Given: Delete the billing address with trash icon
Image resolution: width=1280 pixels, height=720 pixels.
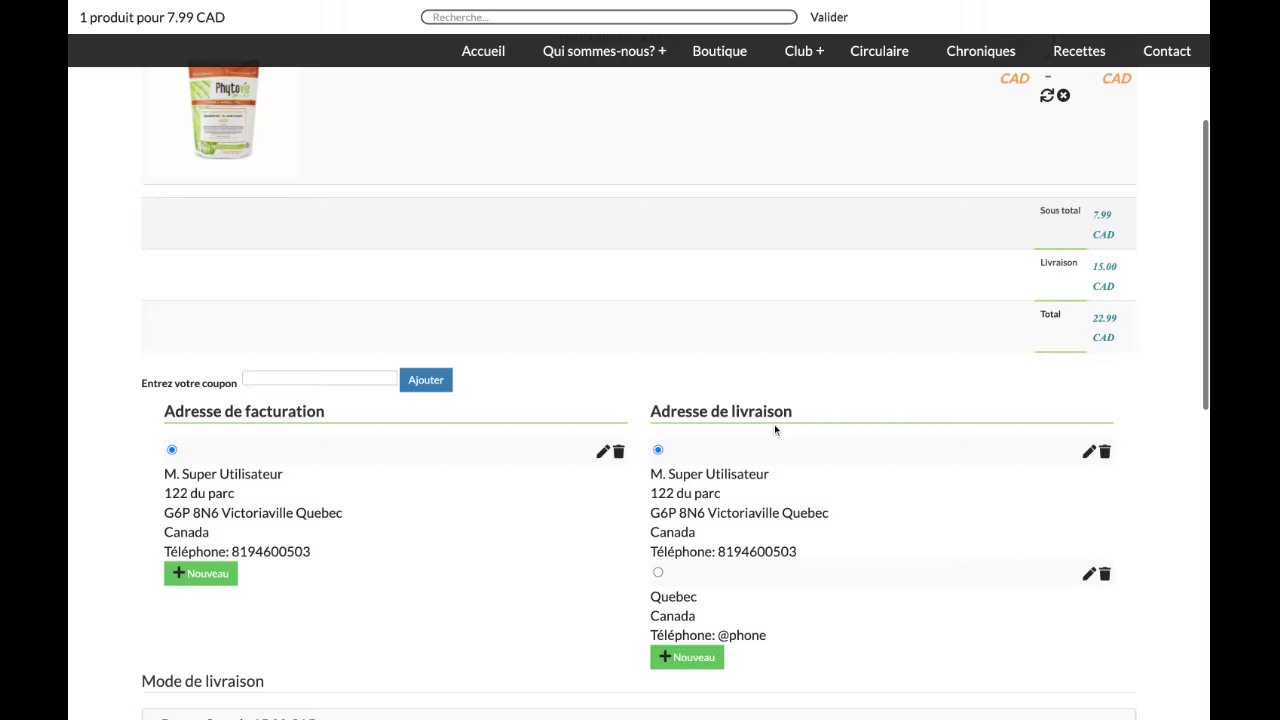Looking at the screenshot, I should pos(618,452).
